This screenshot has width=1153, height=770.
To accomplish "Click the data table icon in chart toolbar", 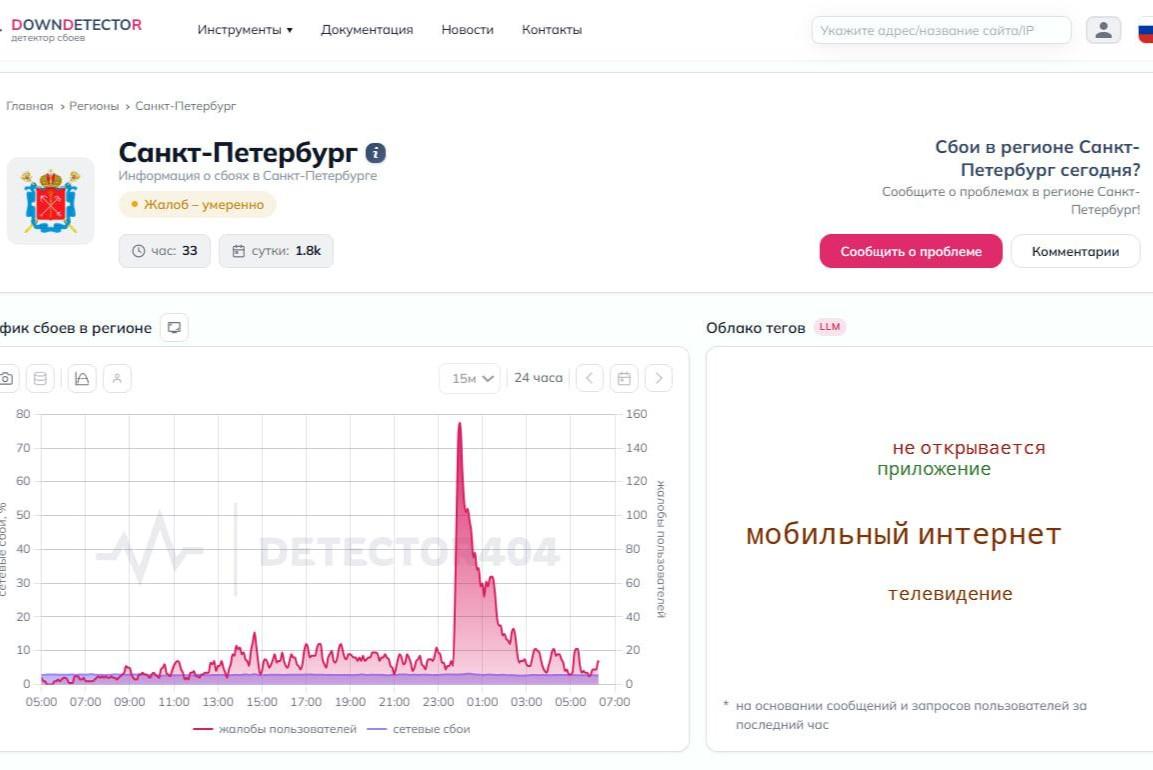I will click(40, 379).
